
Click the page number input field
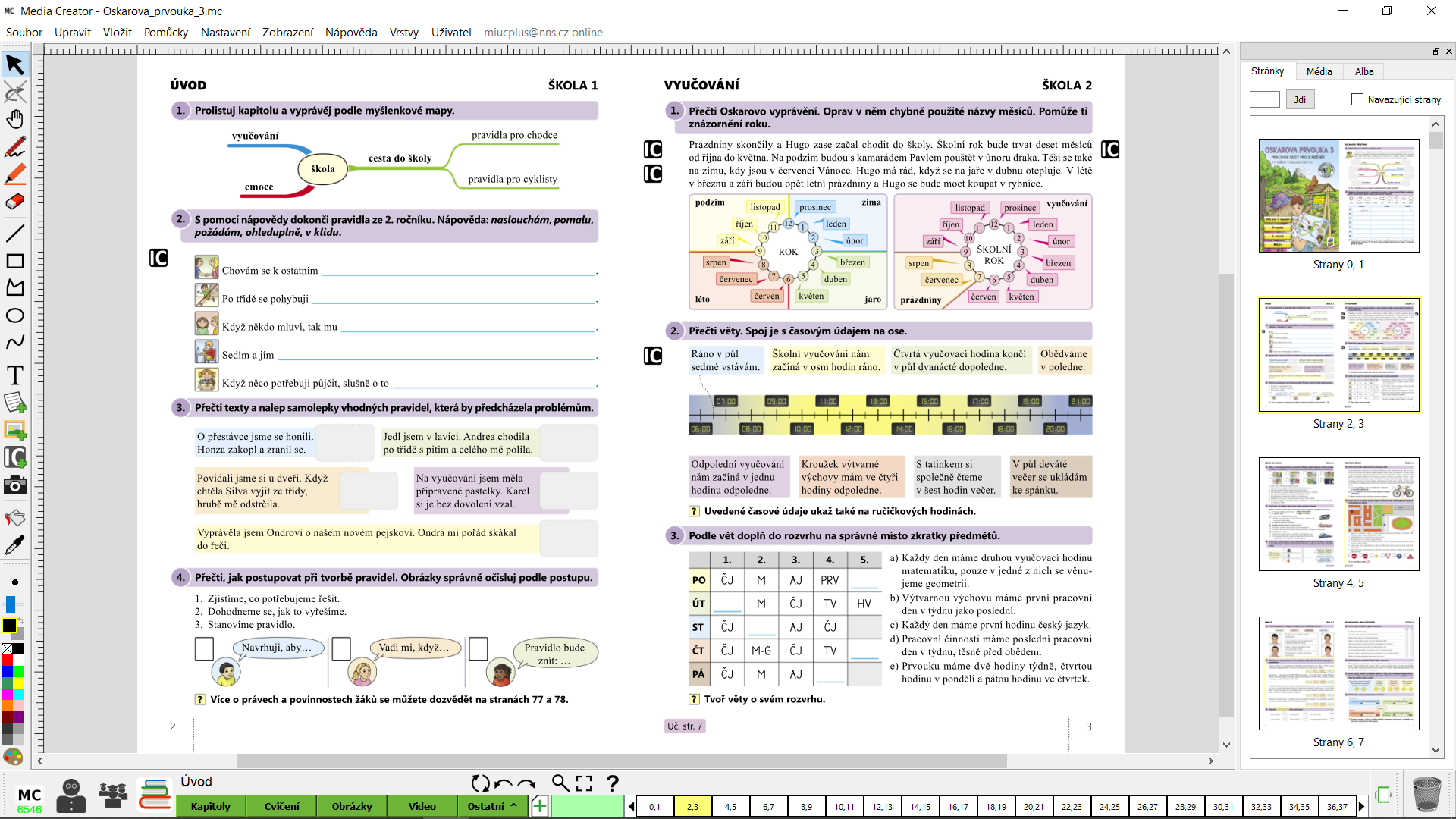coord(1264,99)
